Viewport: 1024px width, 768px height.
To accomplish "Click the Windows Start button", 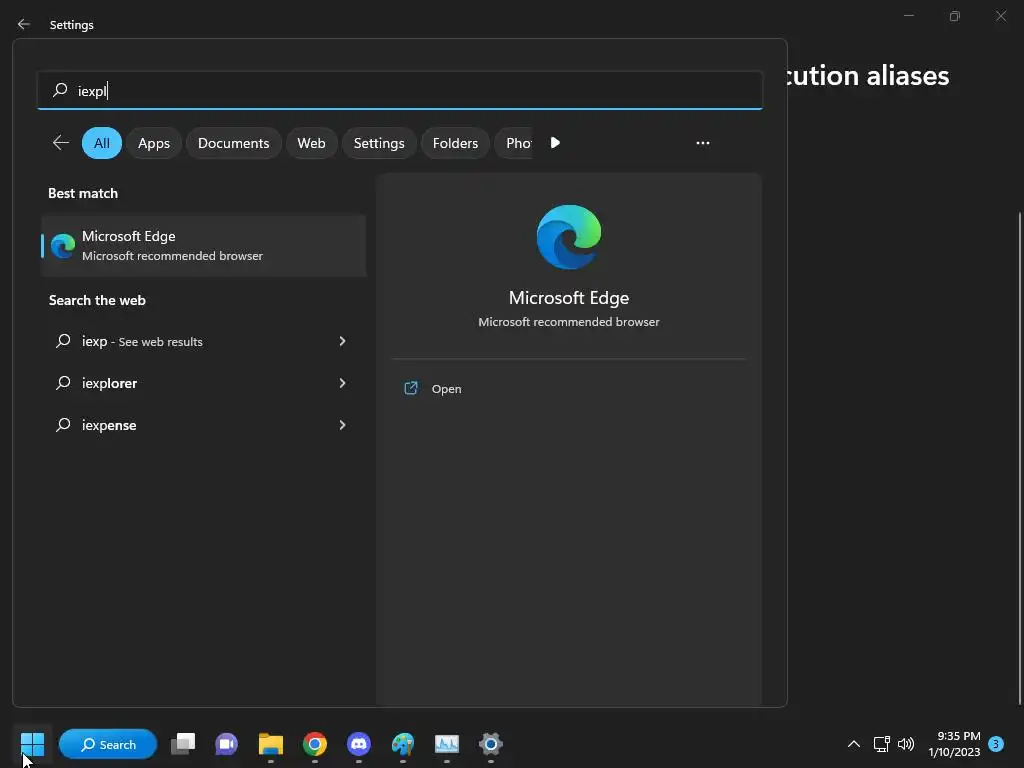I will tap(32, 744).
